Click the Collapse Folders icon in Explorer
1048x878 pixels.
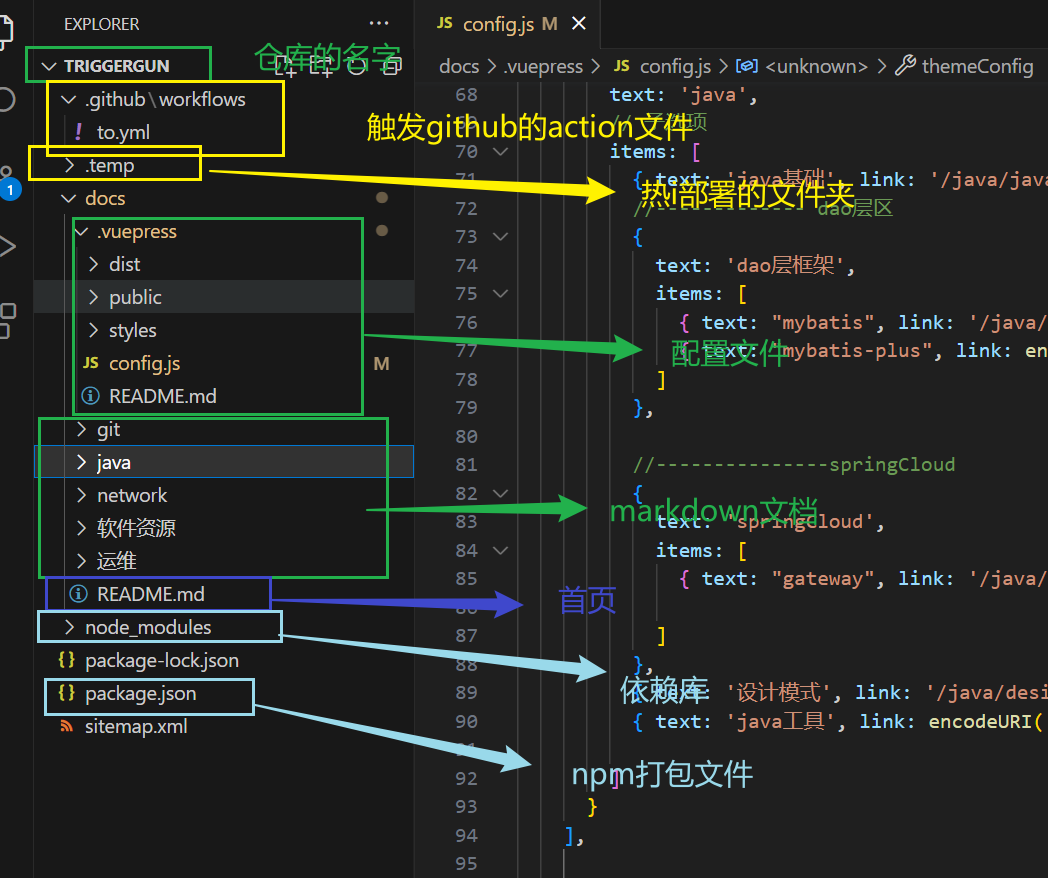[x=392, y=66]
